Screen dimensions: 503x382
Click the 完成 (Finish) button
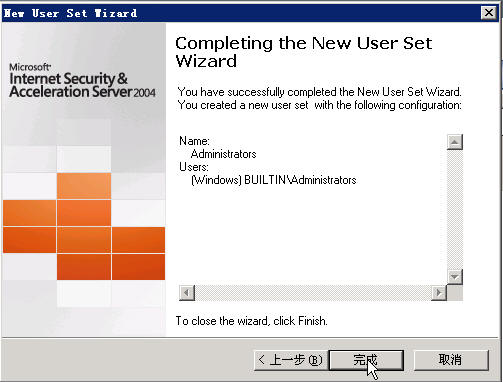pyautogui.click(x=366, y=360)
